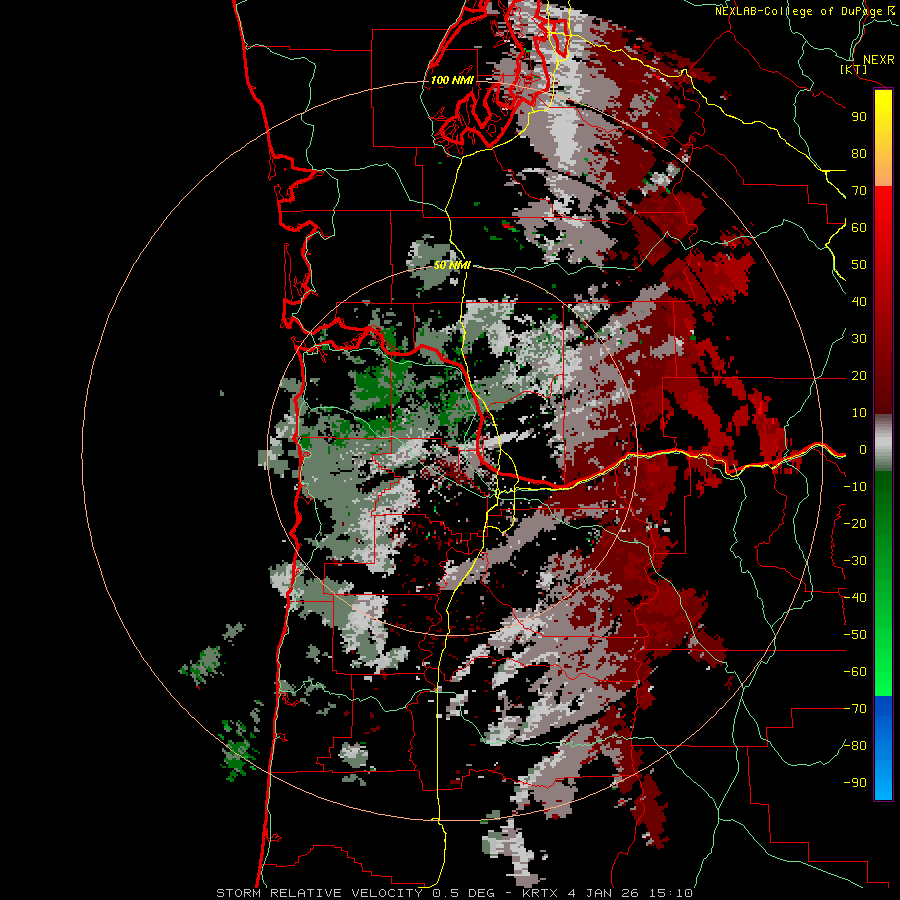Click the '70' value on the color scale

click(859, 191)
